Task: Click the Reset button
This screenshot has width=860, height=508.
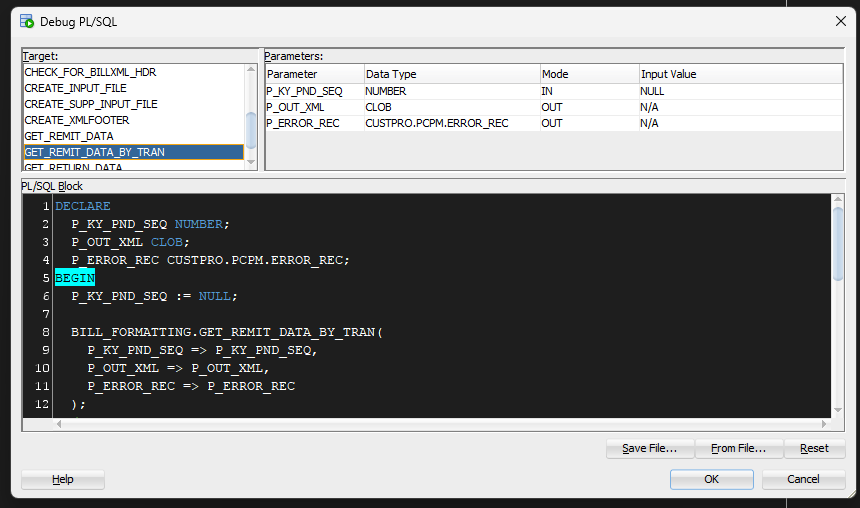Action: (814, 448)
